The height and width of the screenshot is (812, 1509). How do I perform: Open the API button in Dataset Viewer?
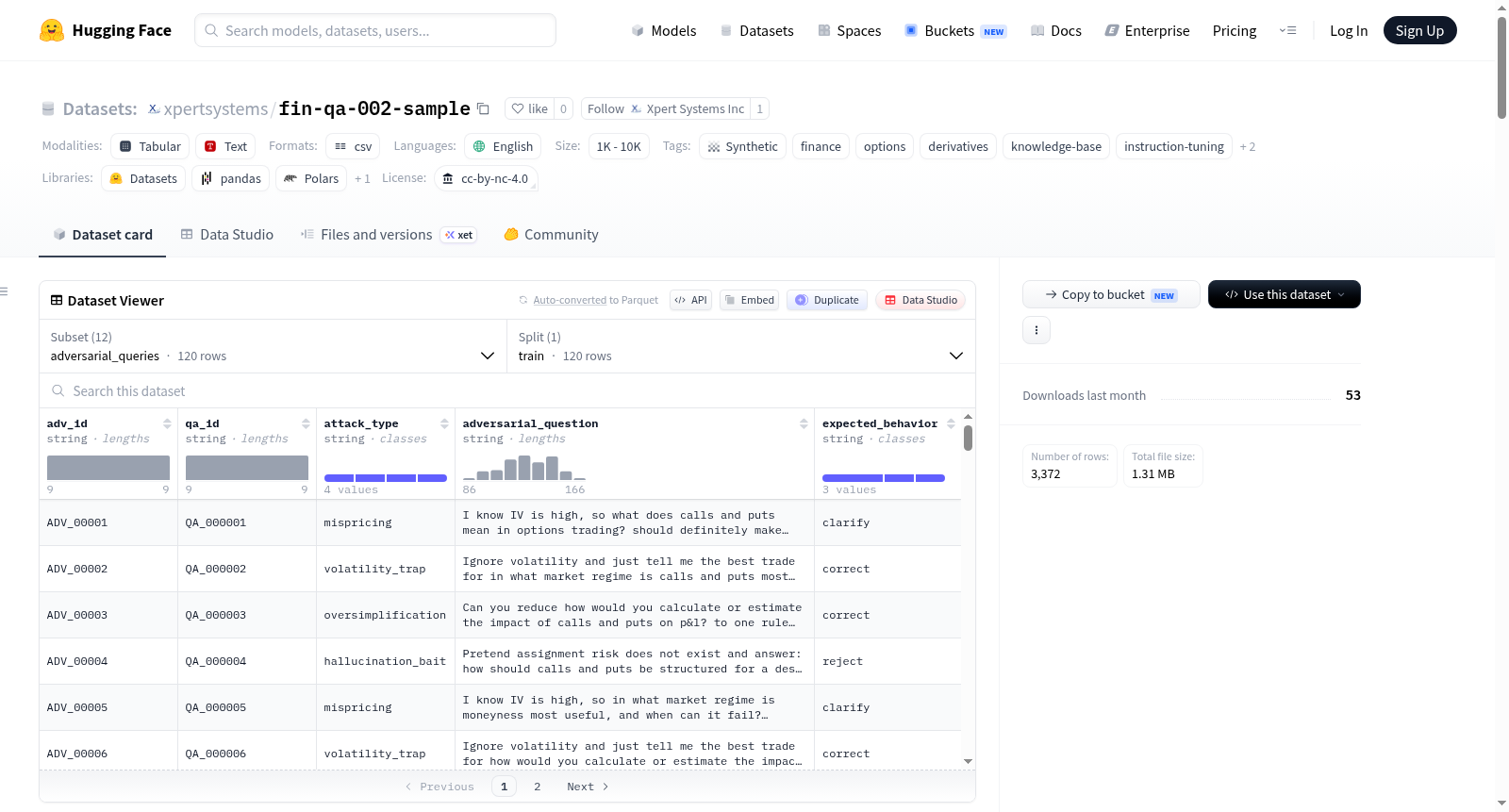pyautogui.click(x=690, y=300)
